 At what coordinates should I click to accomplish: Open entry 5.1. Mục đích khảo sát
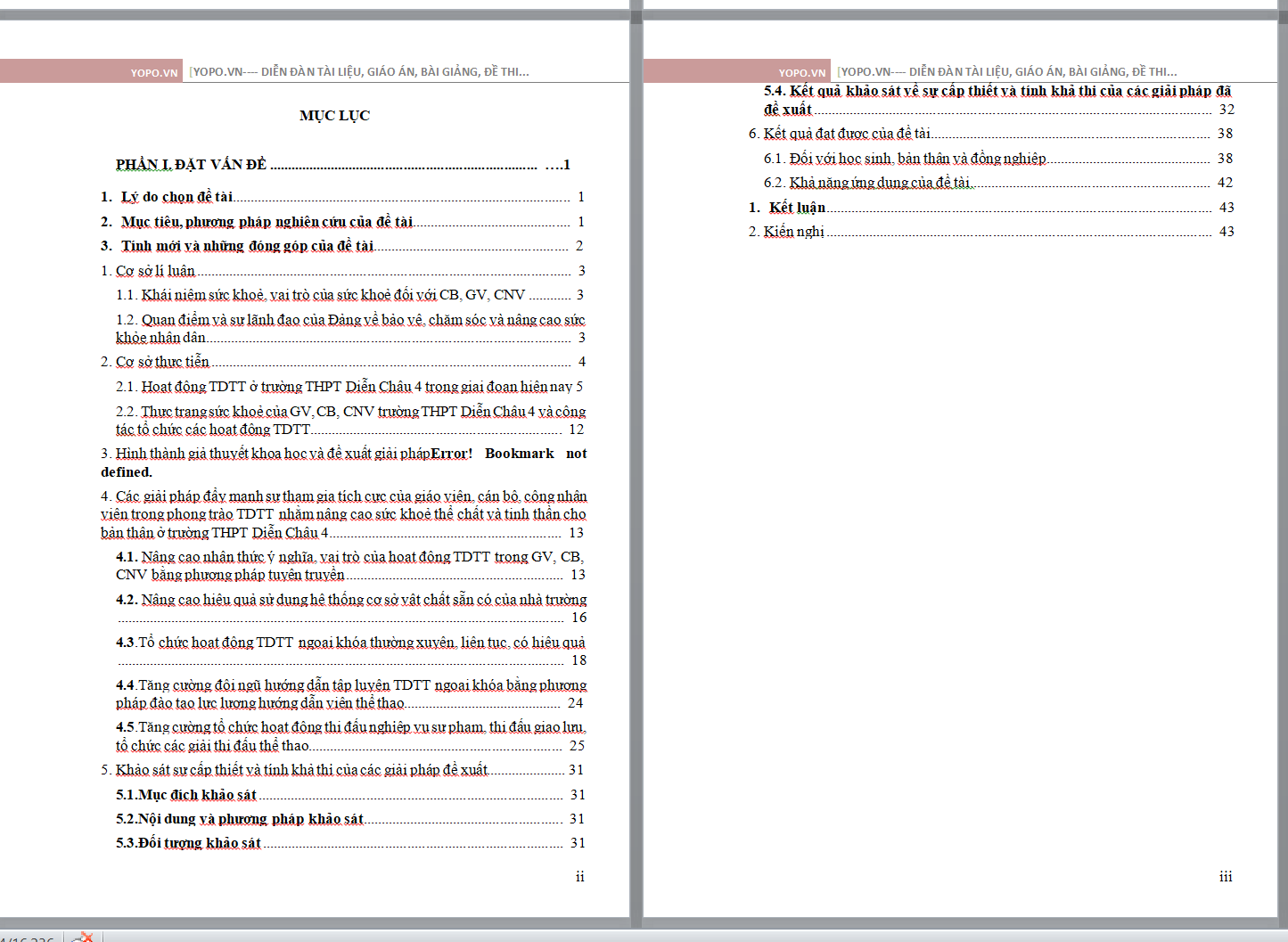point(350,795)
